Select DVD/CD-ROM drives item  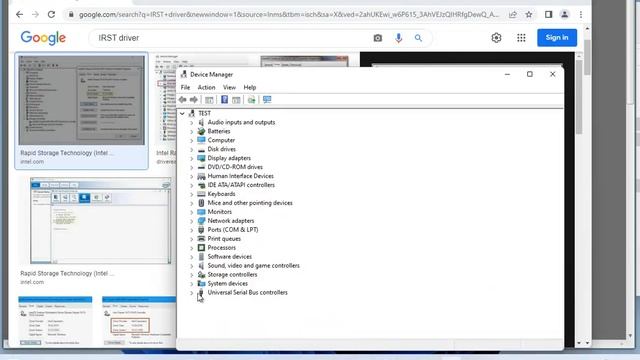(235, 167)
